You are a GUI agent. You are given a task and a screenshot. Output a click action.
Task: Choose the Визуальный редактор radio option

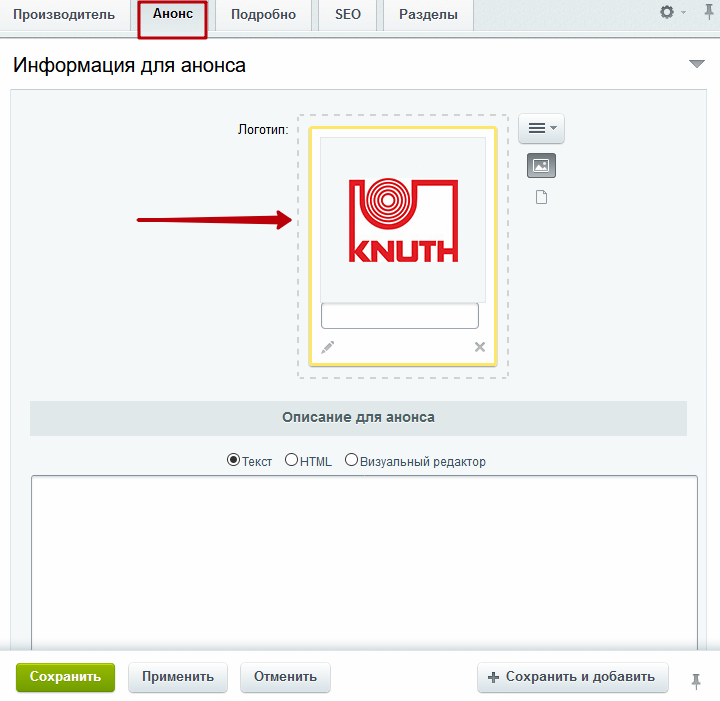(351, 460)
